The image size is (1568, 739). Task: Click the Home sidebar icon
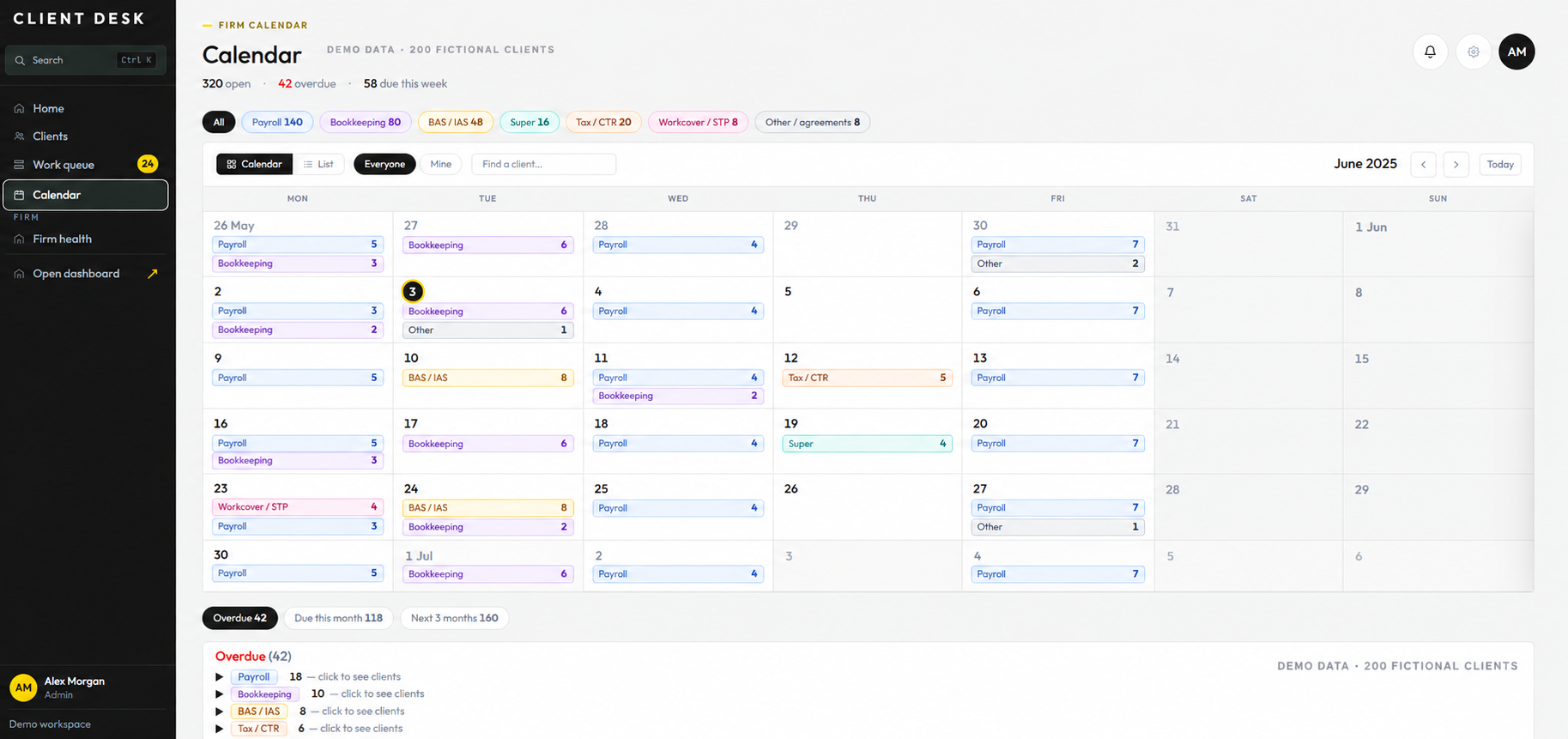pos(19,109)
